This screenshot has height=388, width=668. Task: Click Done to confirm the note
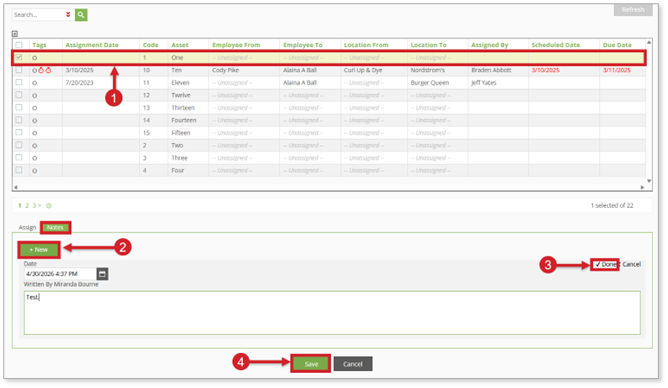point(605,264)
